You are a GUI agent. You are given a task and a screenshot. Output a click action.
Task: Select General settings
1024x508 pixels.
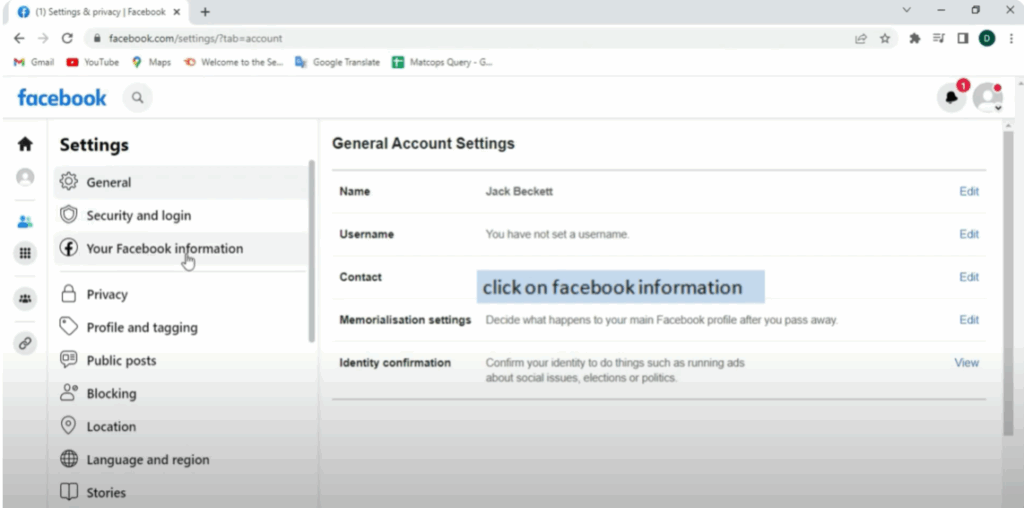(181, 182)
